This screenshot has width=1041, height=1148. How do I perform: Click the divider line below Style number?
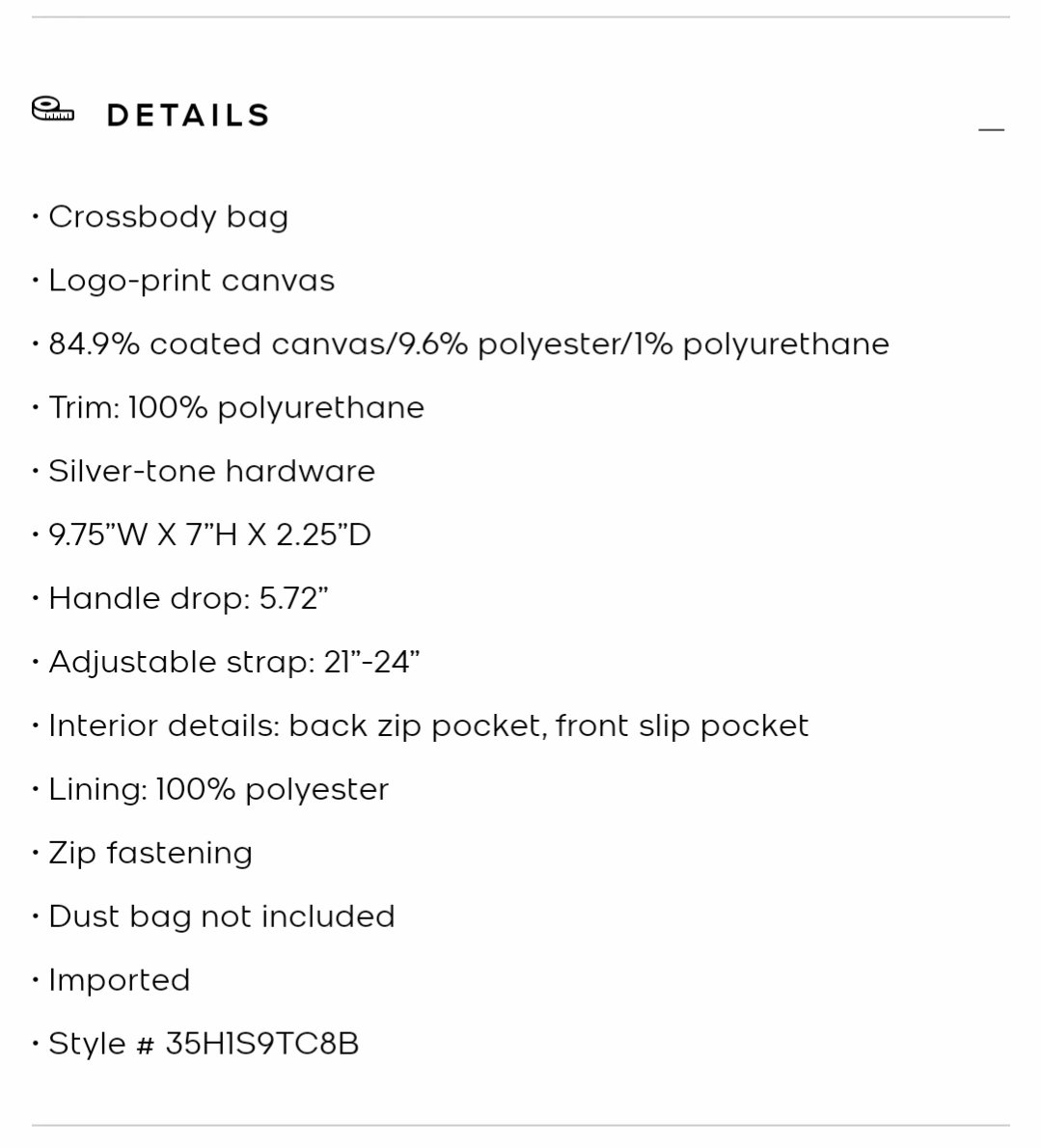[x=521, y=1125]
